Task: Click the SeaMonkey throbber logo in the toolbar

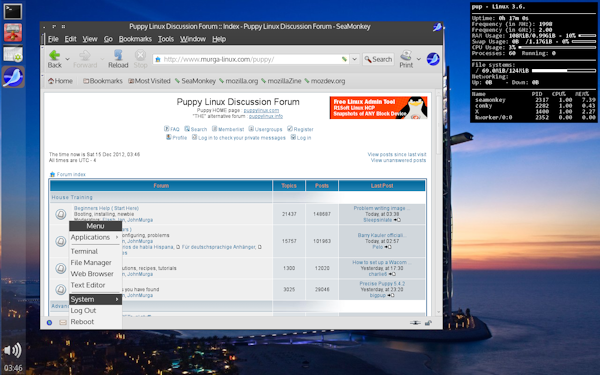Action: tap(433, 59)
